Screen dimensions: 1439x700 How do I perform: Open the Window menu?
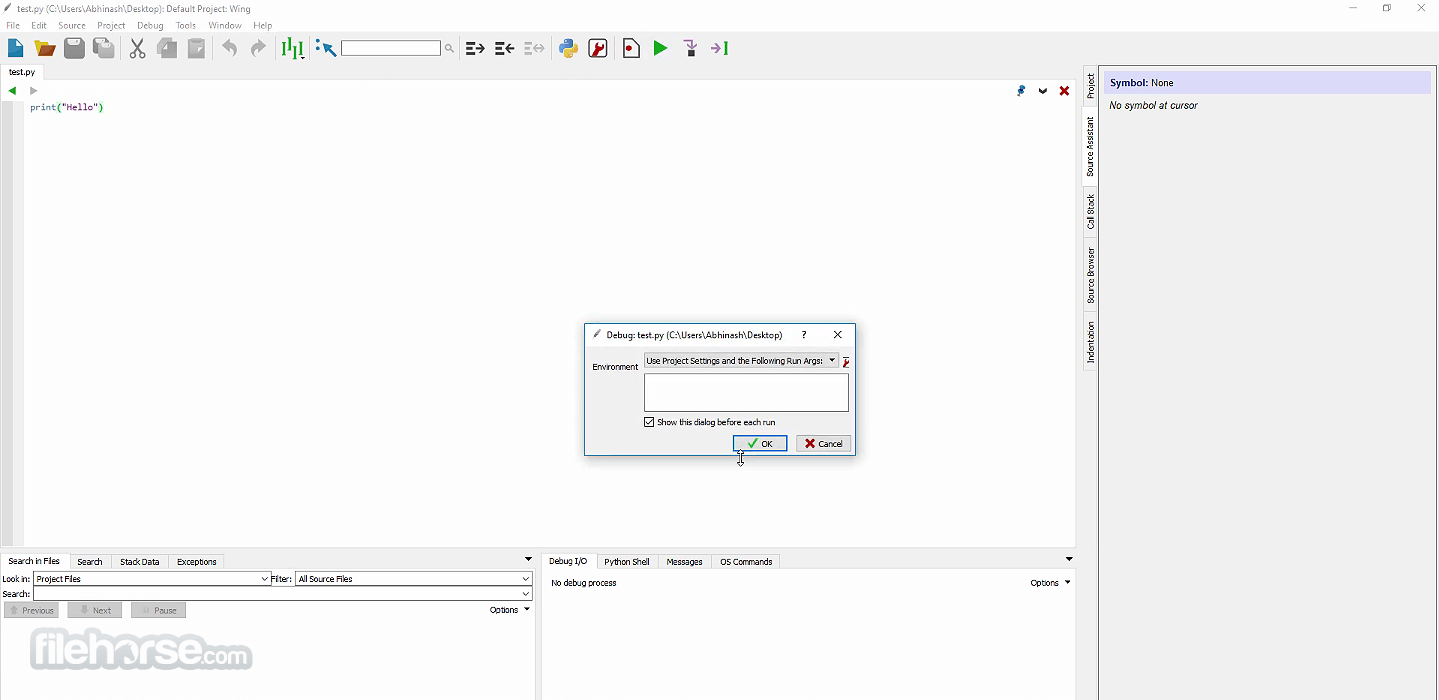pos(225,25)
